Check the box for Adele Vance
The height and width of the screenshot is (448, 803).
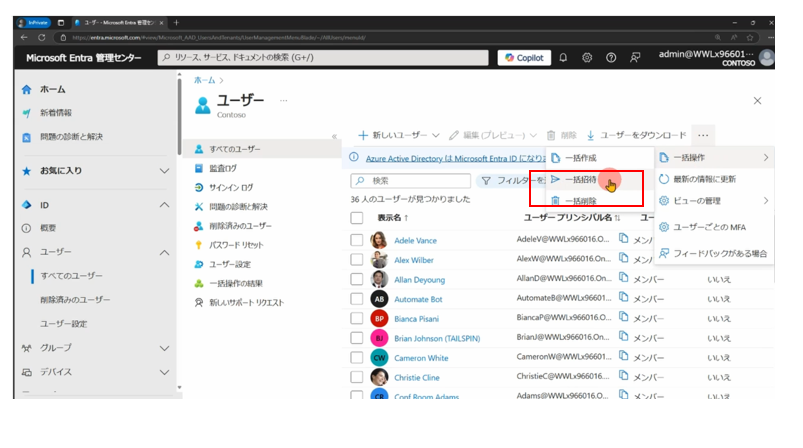pos(357,240)
